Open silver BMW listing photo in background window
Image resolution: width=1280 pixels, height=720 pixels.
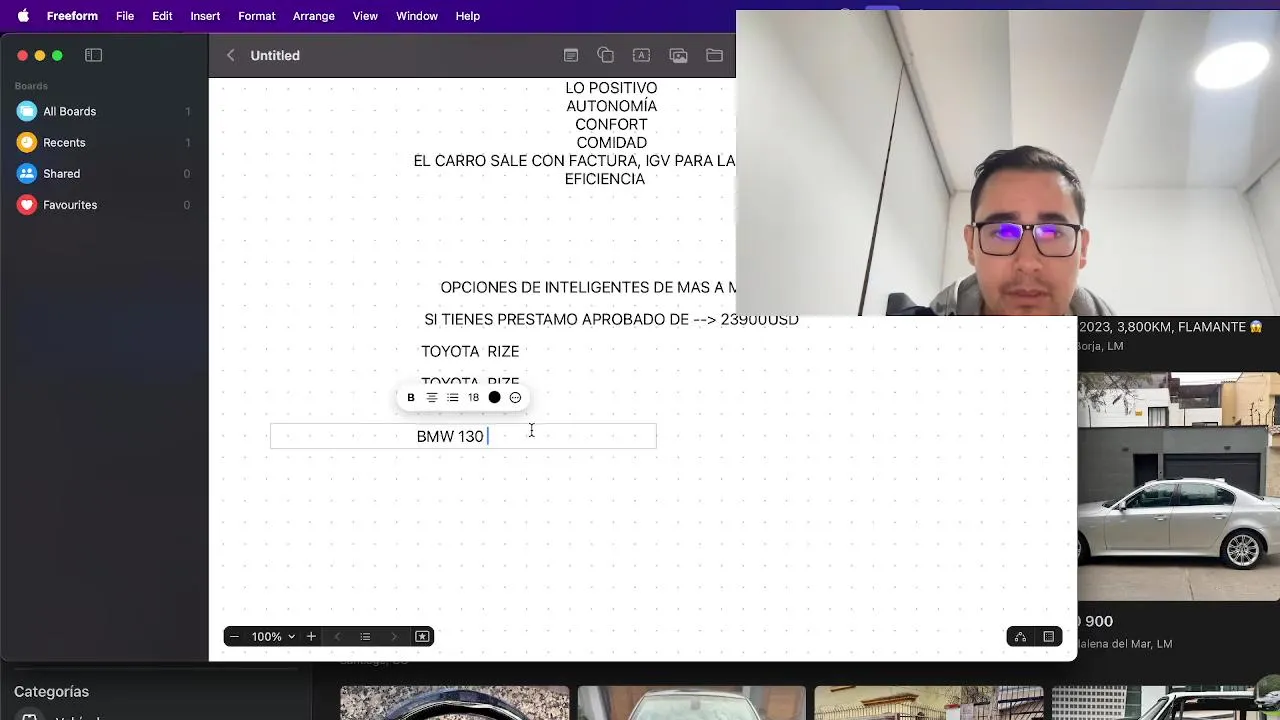coord(1178,487)
